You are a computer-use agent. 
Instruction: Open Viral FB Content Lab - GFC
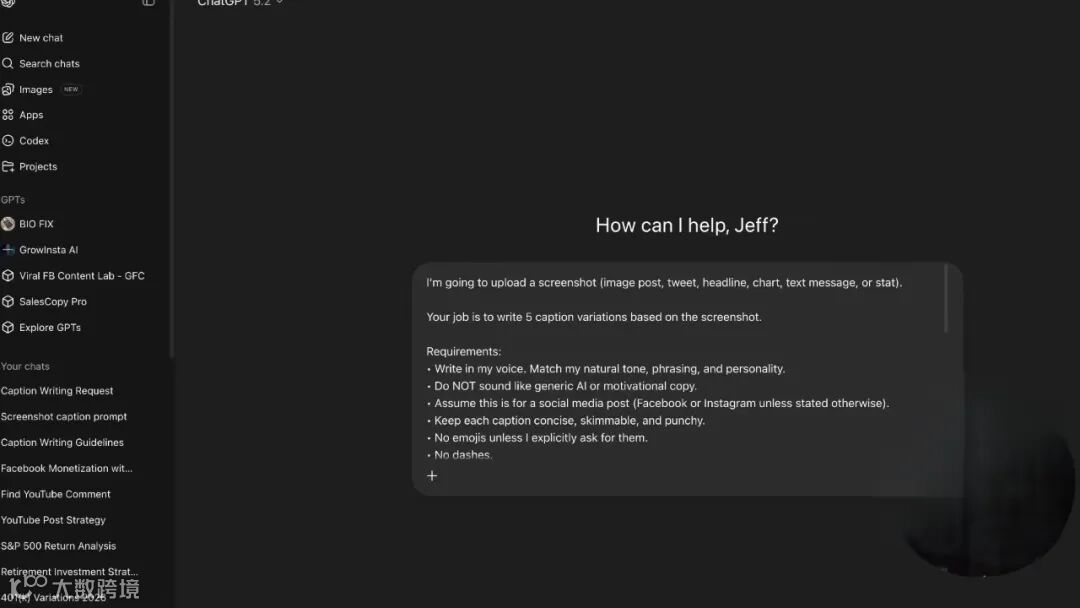pos(84,275)
